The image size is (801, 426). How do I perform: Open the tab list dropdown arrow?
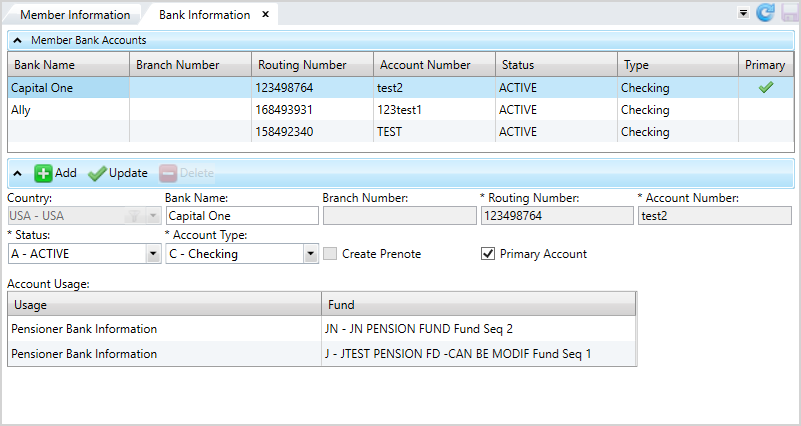[743, 14]
